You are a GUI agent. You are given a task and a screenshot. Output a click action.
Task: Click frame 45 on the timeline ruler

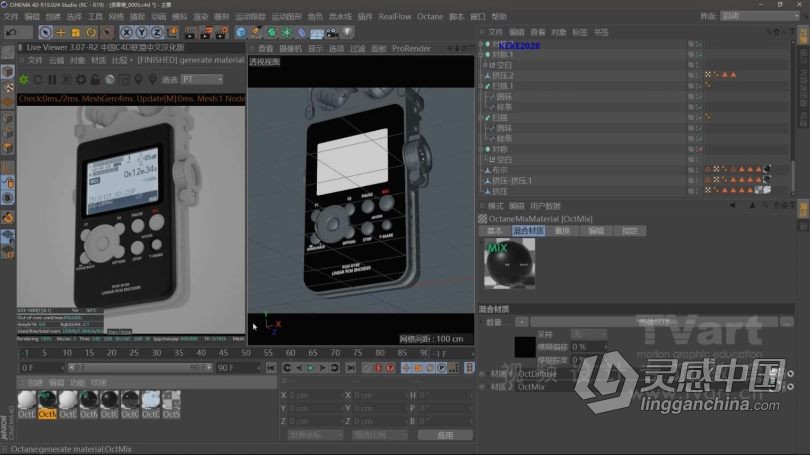point(223,353)
